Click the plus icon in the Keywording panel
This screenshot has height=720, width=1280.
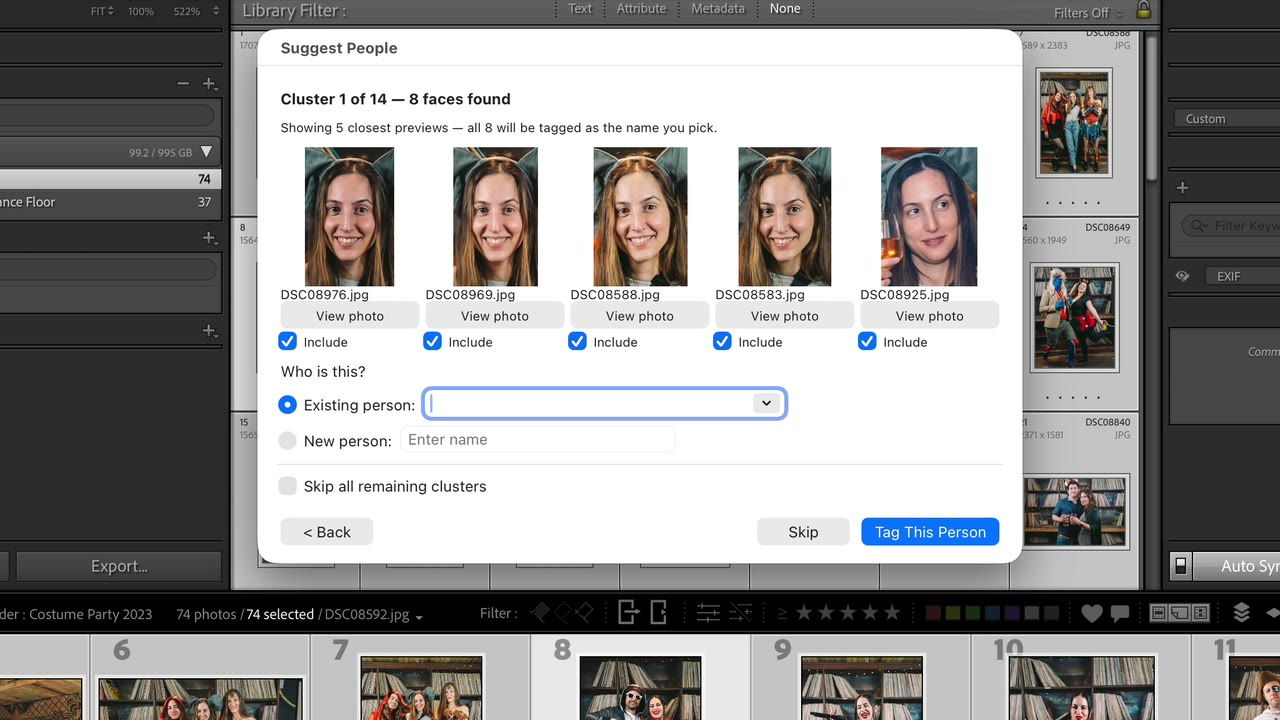(1182, 187)
